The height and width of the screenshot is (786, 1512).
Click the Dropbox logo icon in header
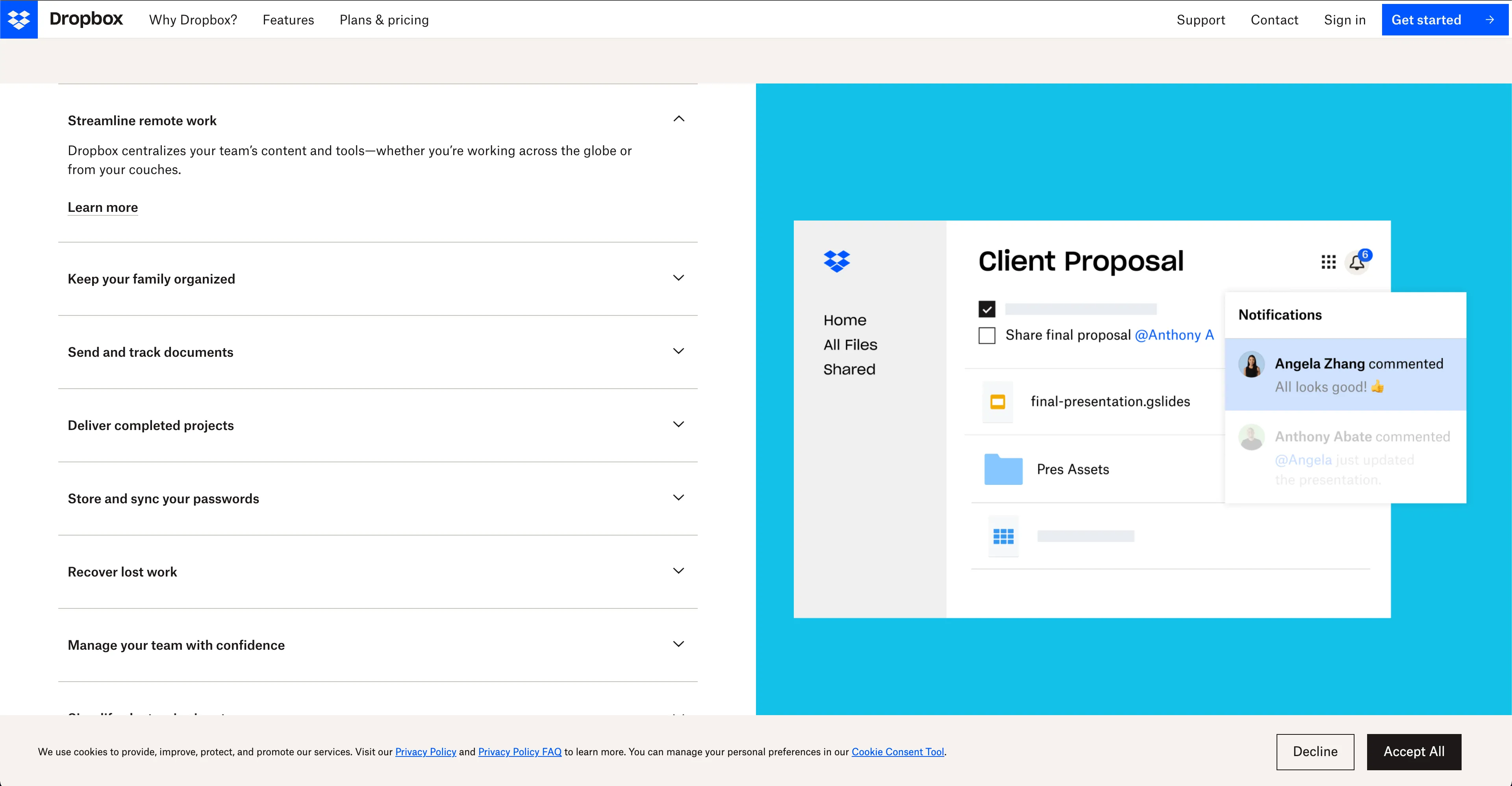pyautogui.click(x=19, y=19)
